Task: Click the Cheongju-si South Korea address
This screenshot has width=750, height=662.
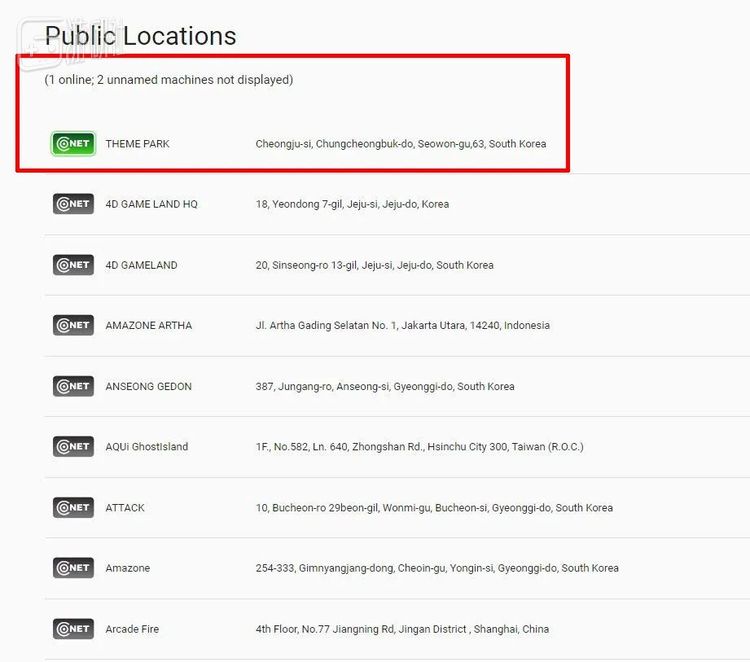Action: [401, 144]
